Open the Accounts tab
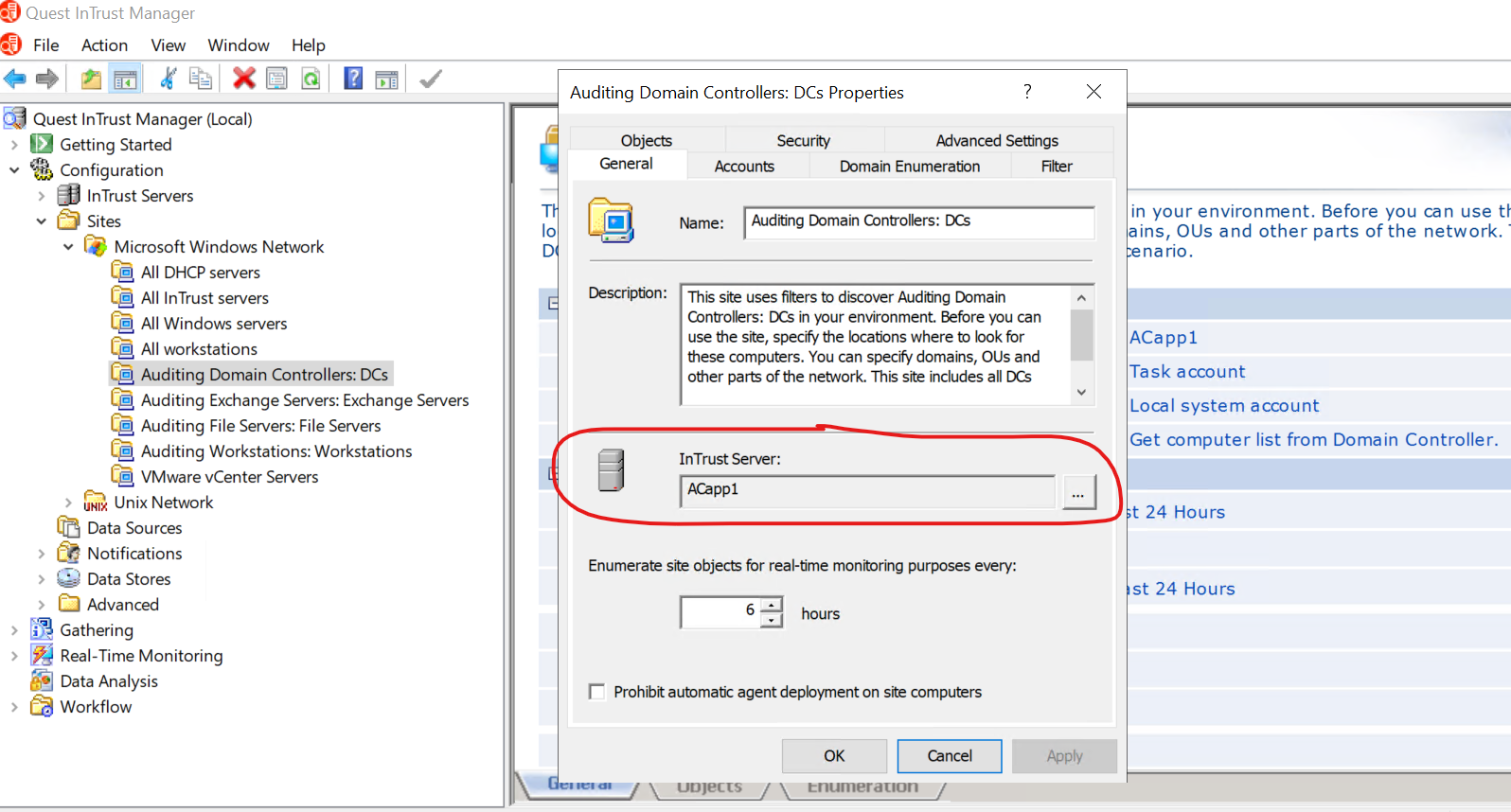 744,166
